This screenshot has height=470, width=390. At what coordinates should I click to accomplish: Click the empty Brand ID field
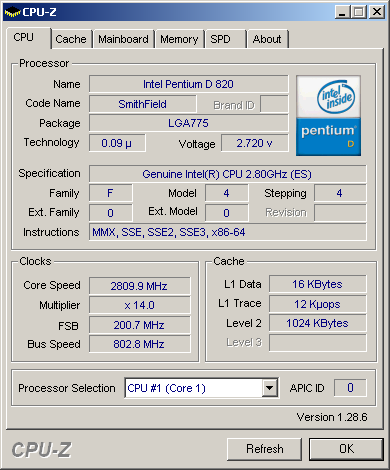(274, 104)
